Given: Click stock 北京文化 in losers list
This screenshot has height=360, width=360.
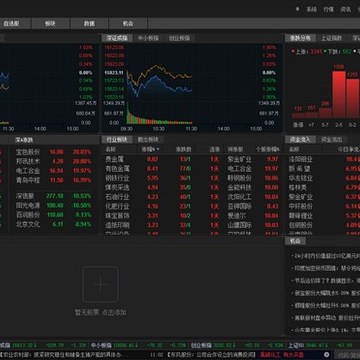Looking at the screenshot, I should click(x=28, y=224).
